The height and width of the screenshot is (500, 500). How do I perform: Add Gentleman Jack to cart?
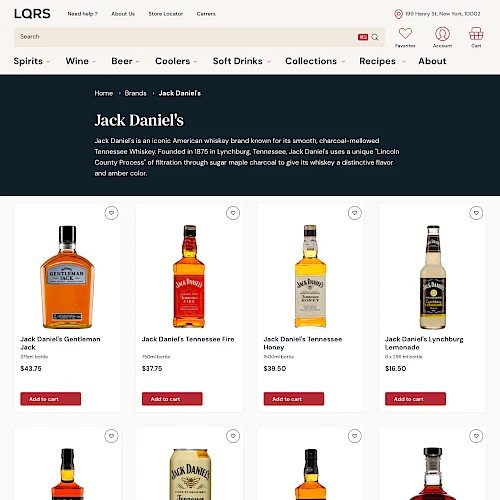[x=50, y=399]
